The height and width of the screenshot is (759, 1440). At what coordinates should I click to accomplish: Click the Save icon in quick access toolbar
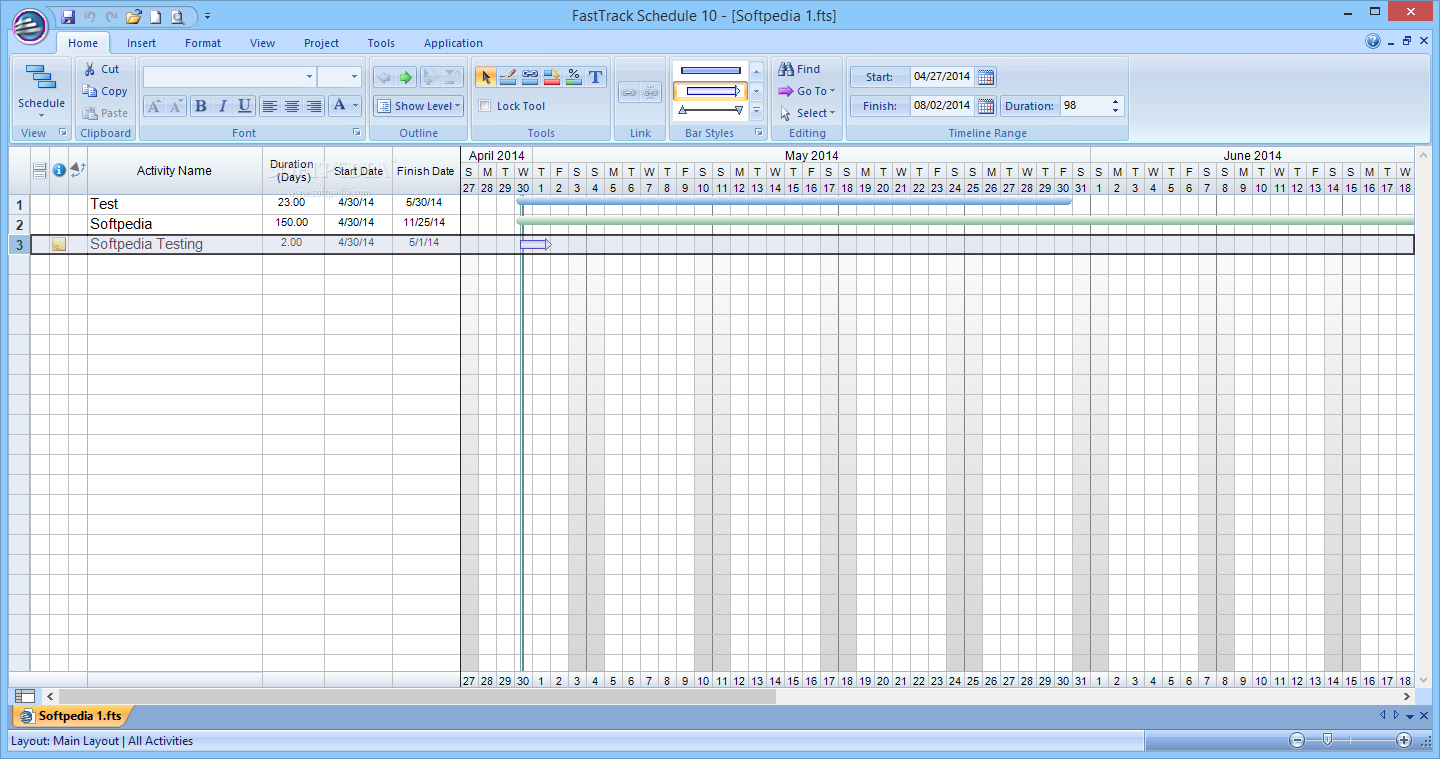[x=68, y=17]
